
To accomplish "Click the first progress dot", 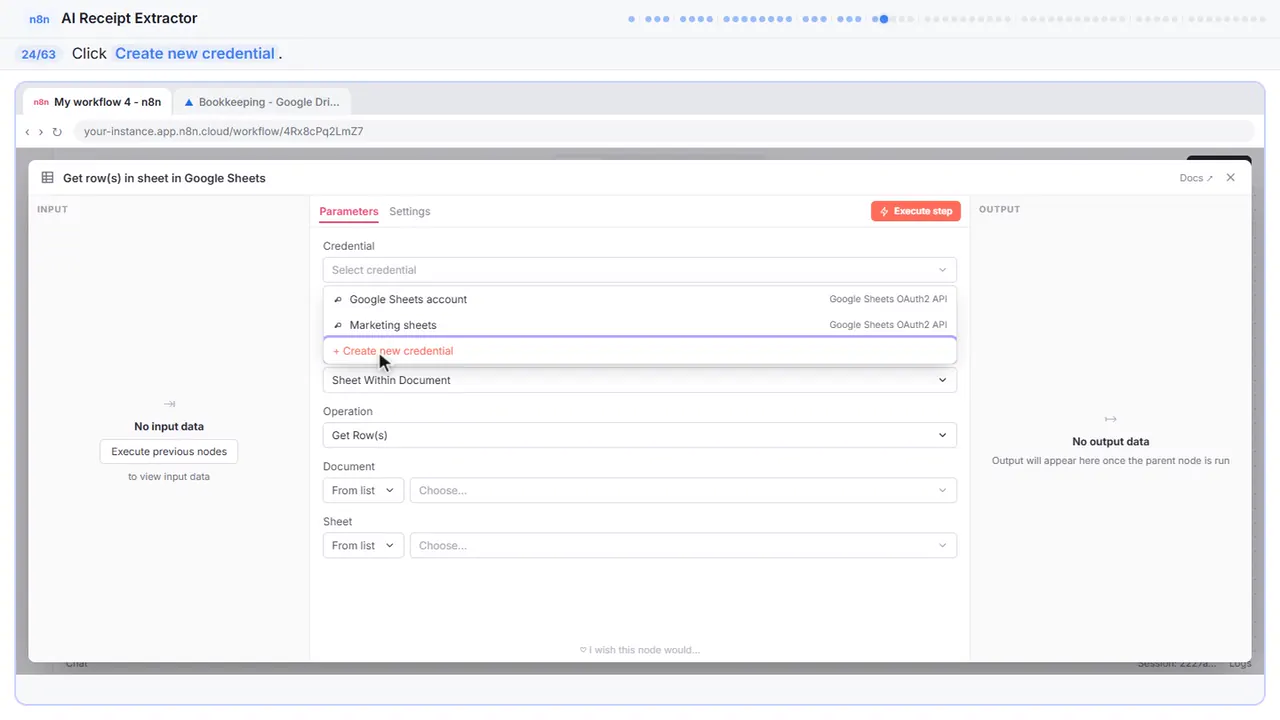I will click(x=631, y=18).
